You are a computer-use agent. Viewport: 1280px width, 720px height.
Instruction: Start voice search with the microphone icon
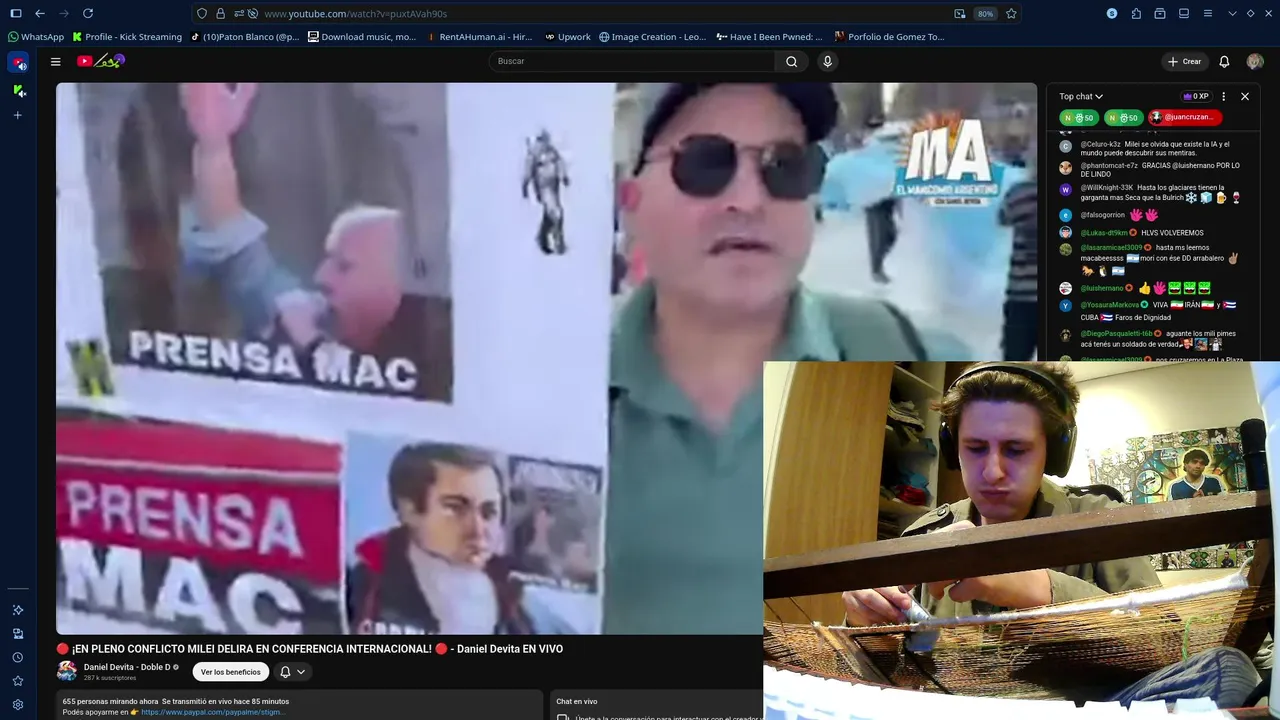(x=827, y=61)
